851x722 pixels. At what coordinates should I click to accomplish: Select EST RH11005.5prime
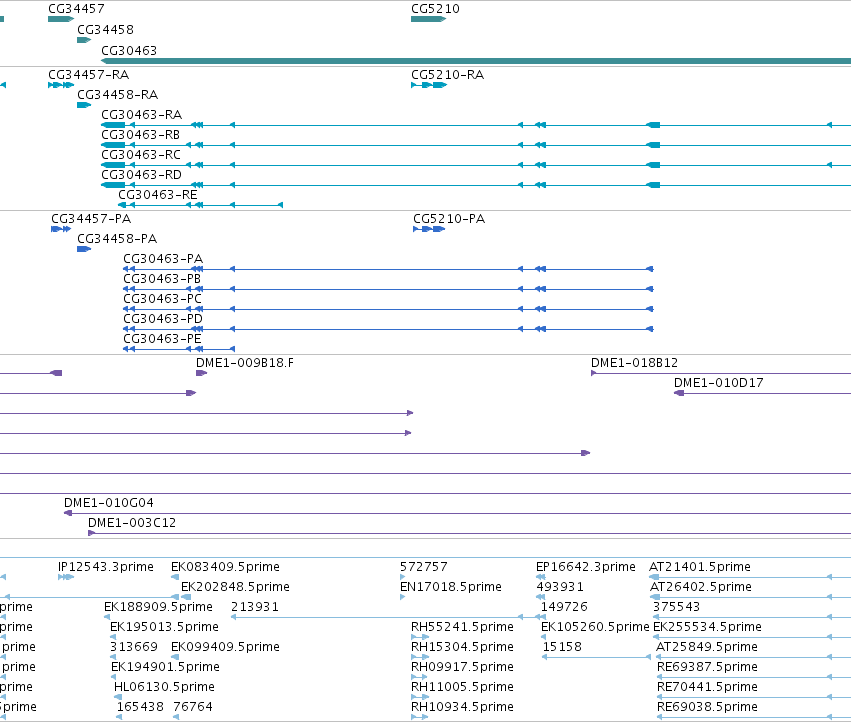[x=462, y=687]
